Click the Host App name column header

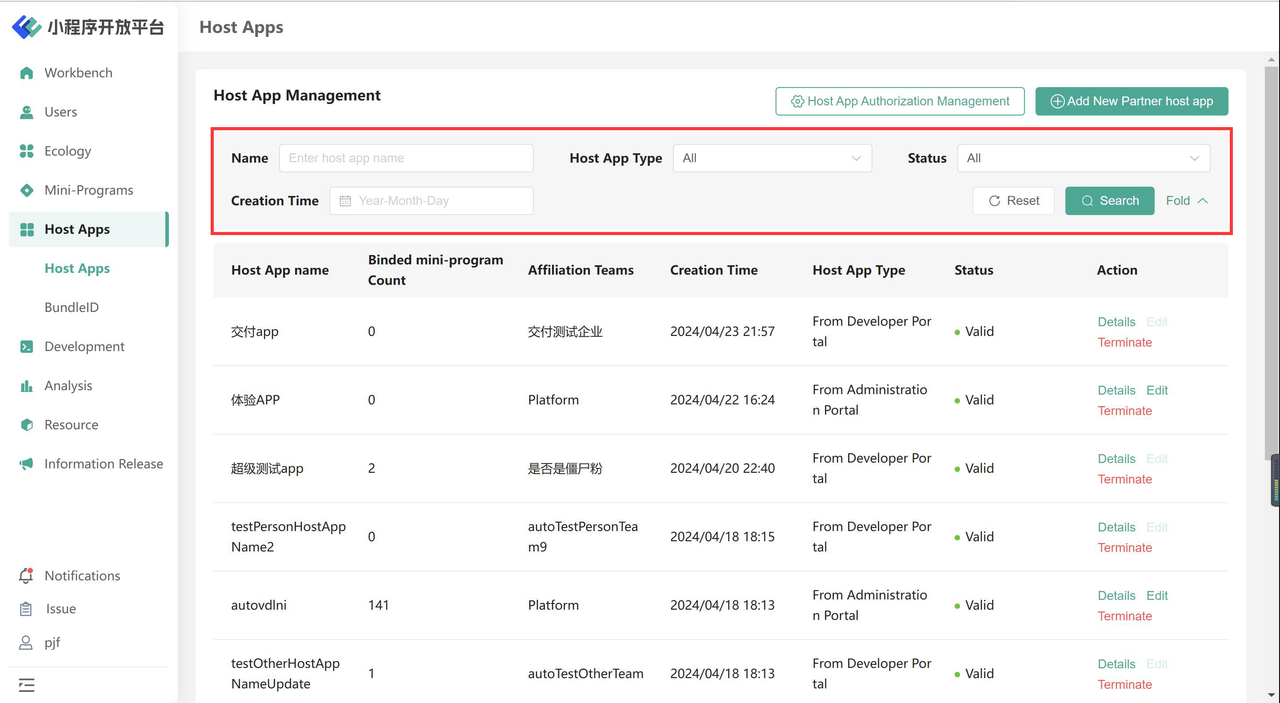pos(280,270)
